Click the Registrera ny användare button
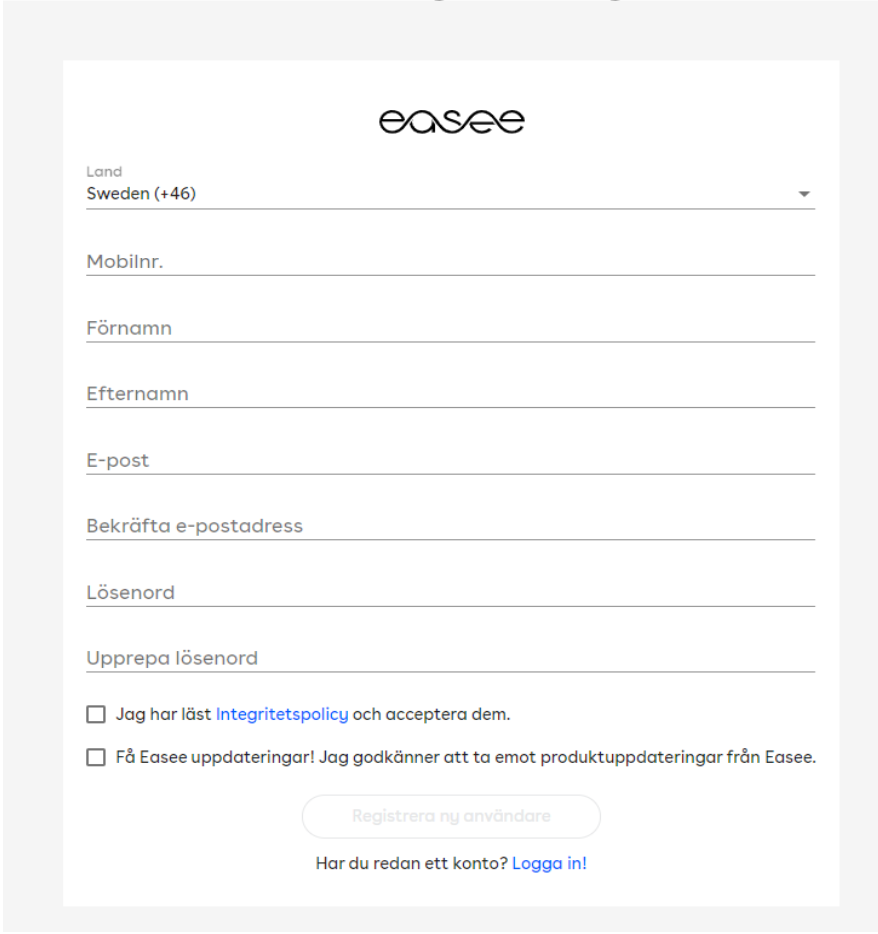Viewport: 878px width, 934px height. pos(451,816)
